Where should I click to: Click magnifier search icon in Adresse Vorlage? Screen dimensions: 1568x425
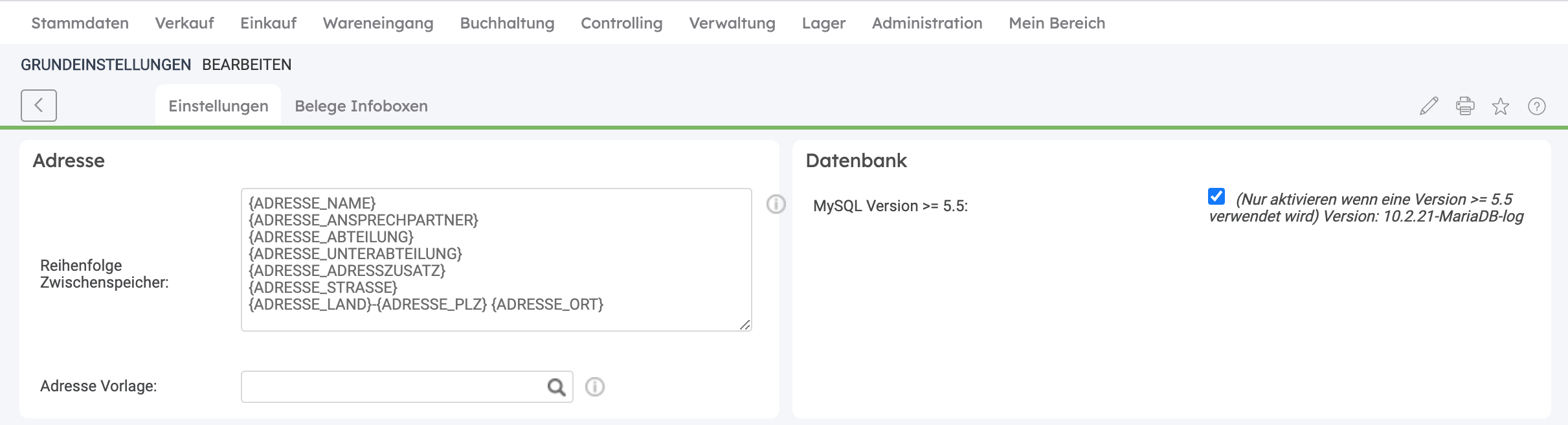(x=556, y=387)
